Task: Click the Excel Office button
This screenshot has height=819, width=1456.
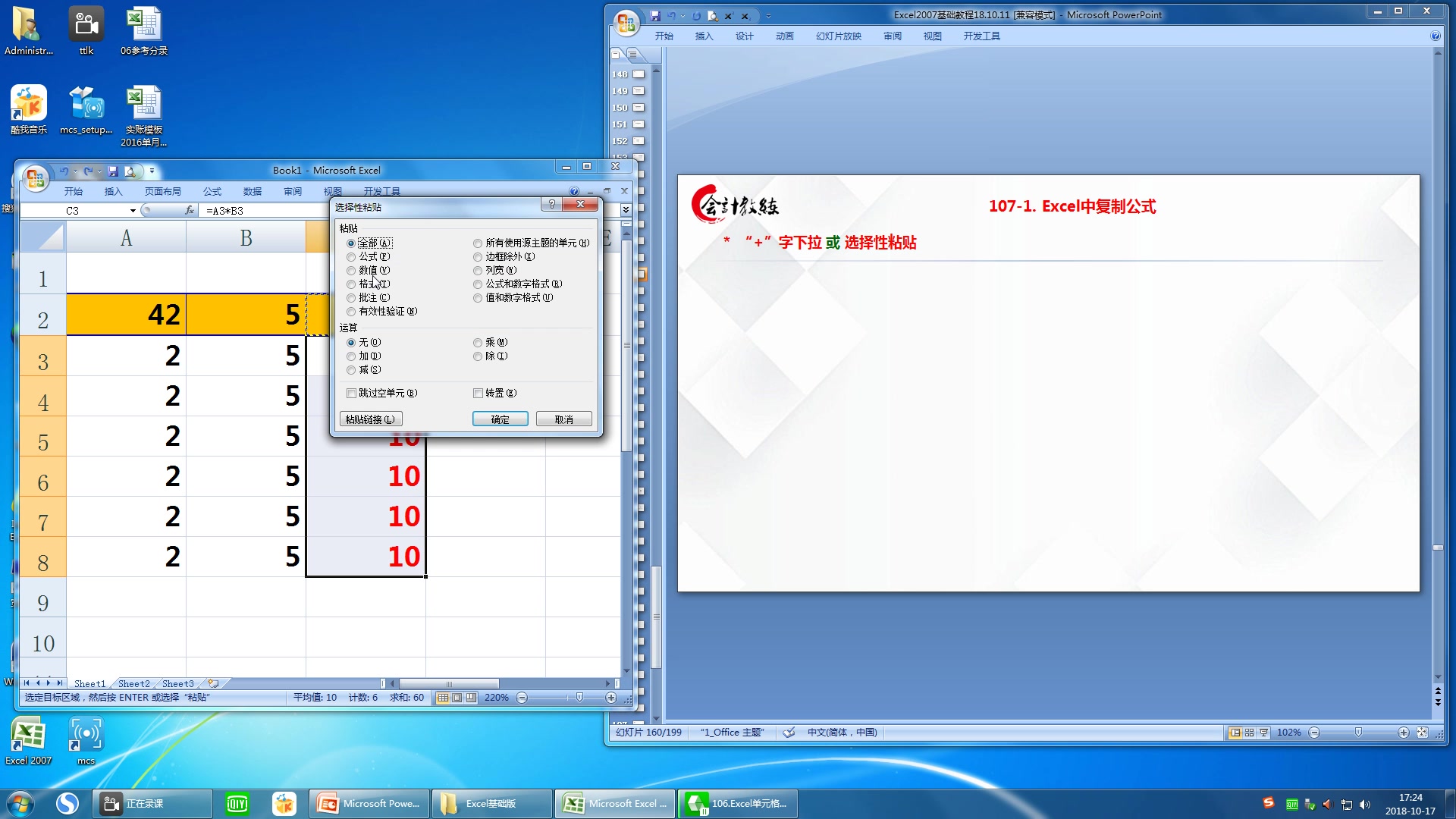Action: [35, 179]
